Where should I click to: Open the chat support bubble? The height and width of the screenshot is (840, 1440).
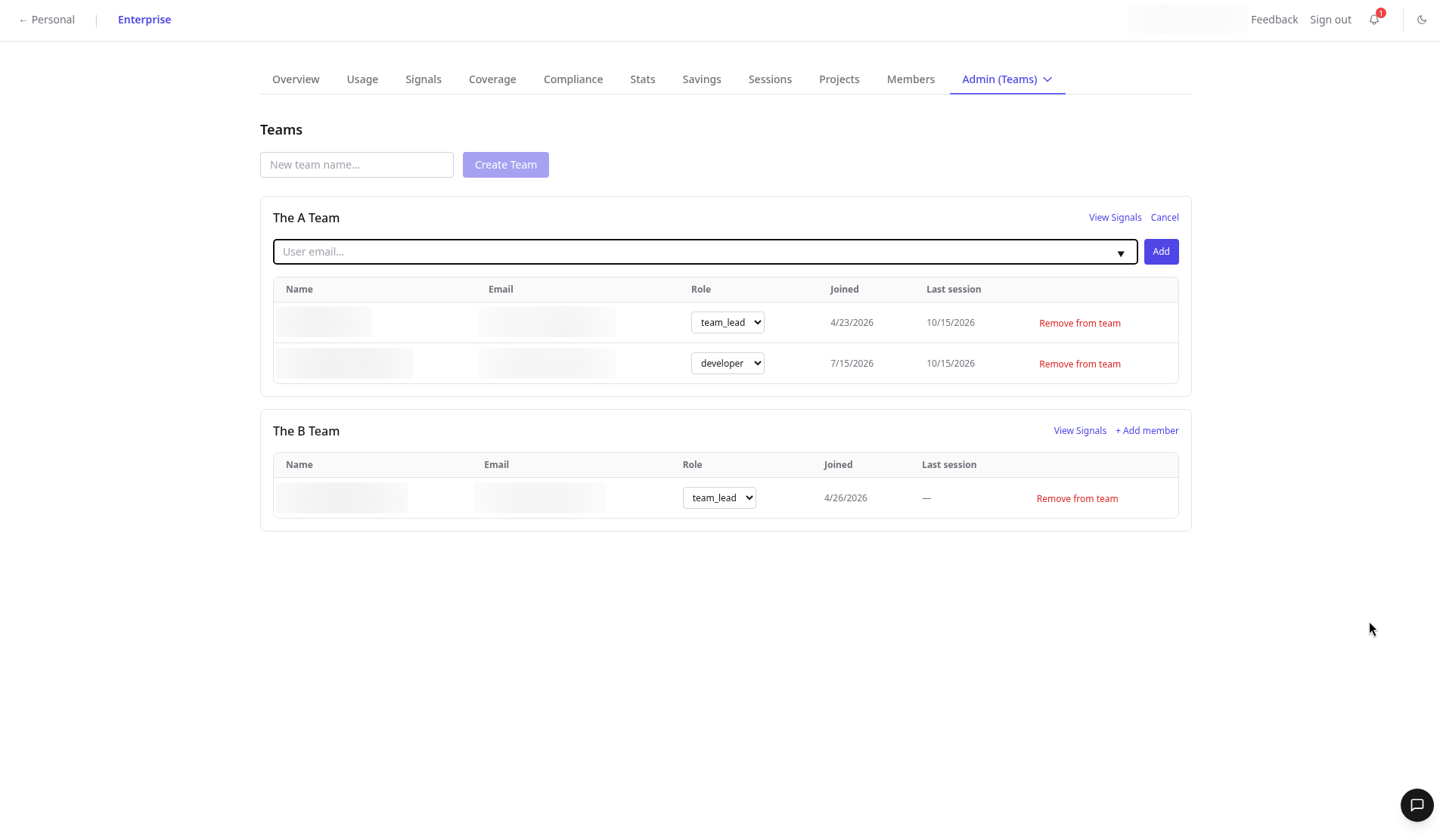1417,805
